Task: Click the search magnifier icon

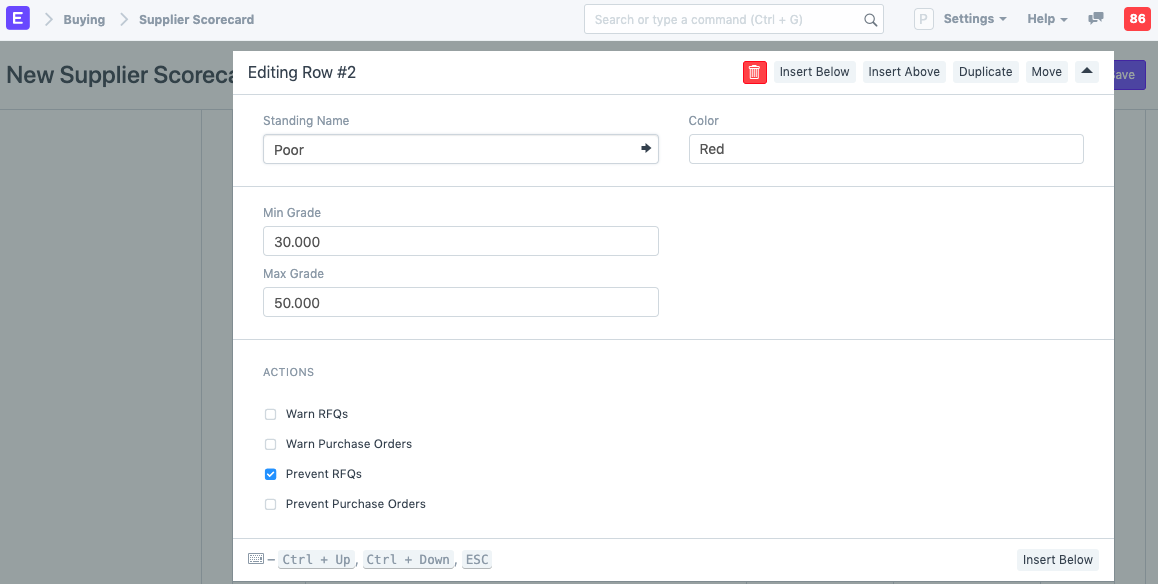Action: [869, 19]
